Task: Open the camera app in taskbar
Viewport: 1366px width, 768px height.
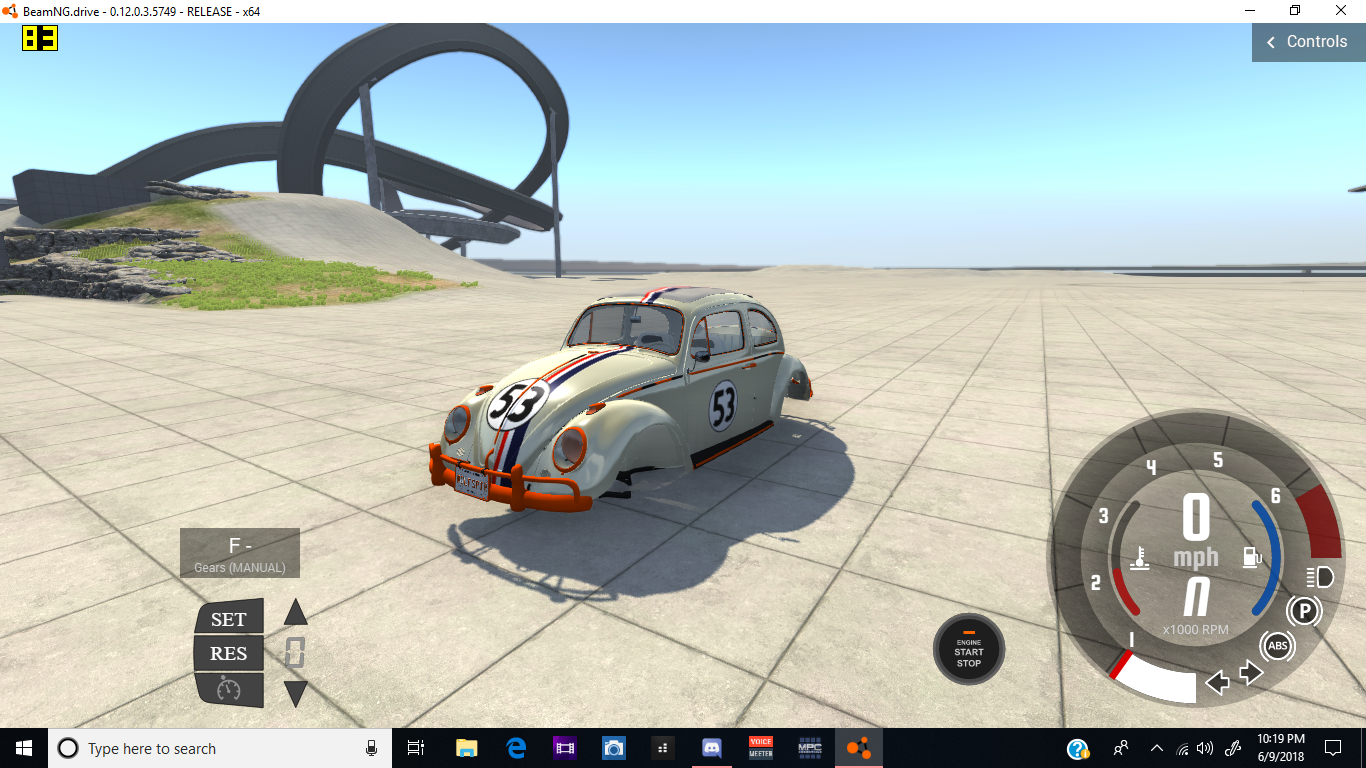Action: [614, 748]
